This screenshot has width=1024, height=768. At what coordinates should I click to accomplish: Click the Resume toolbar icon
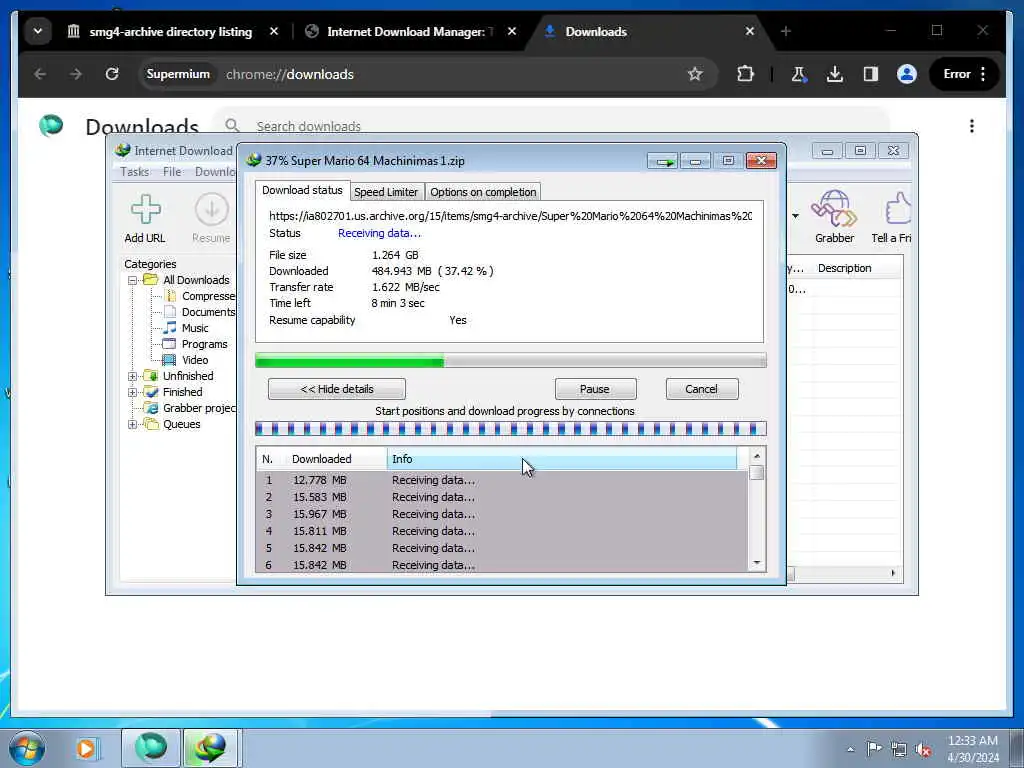tap(211, 210)
